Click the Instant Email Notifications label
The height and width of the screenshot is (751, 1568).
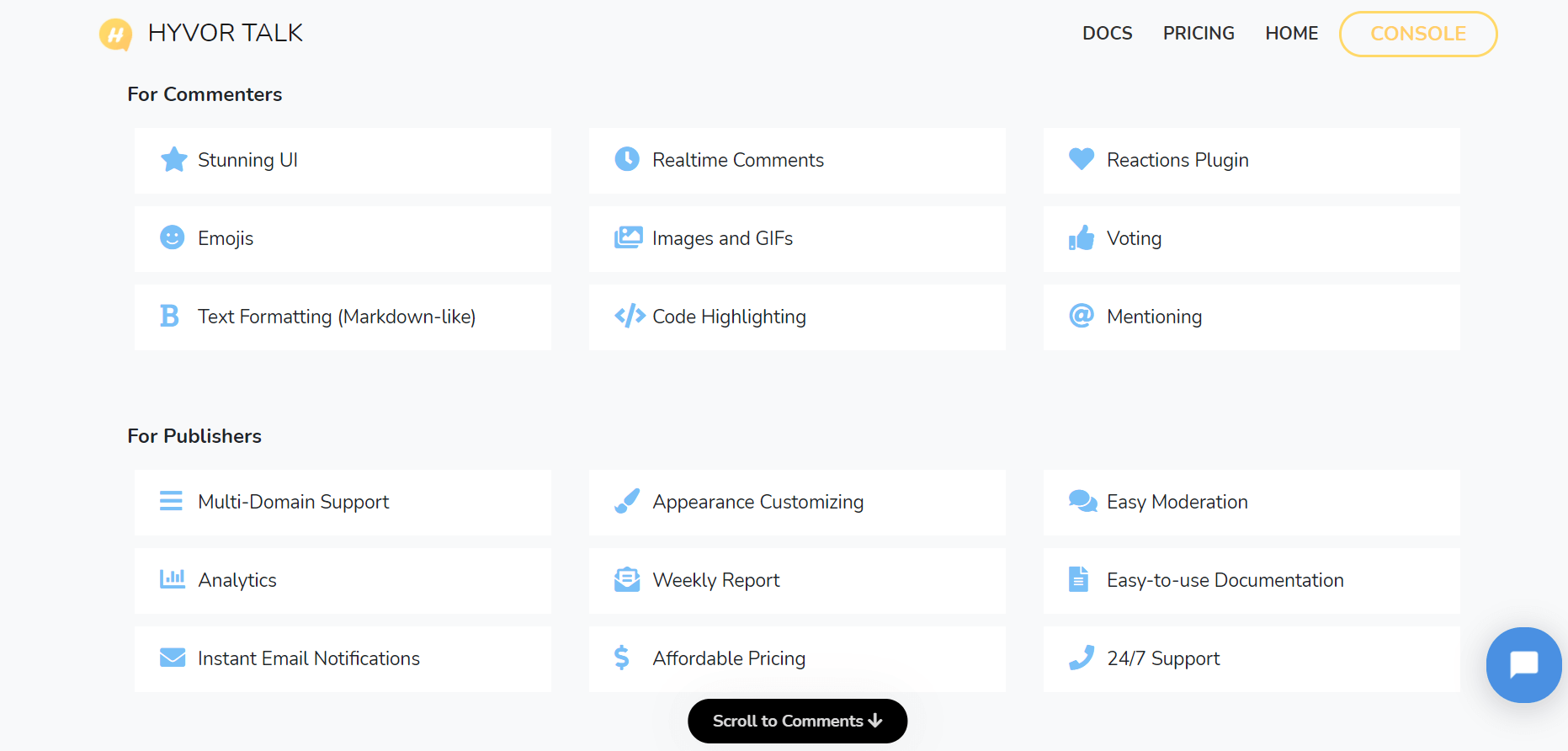(x=309, y=658)
